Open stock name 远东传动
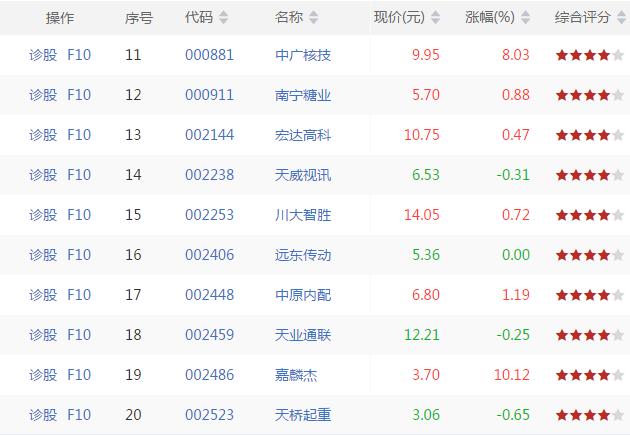630x436 pixels. tap(303, 255)
